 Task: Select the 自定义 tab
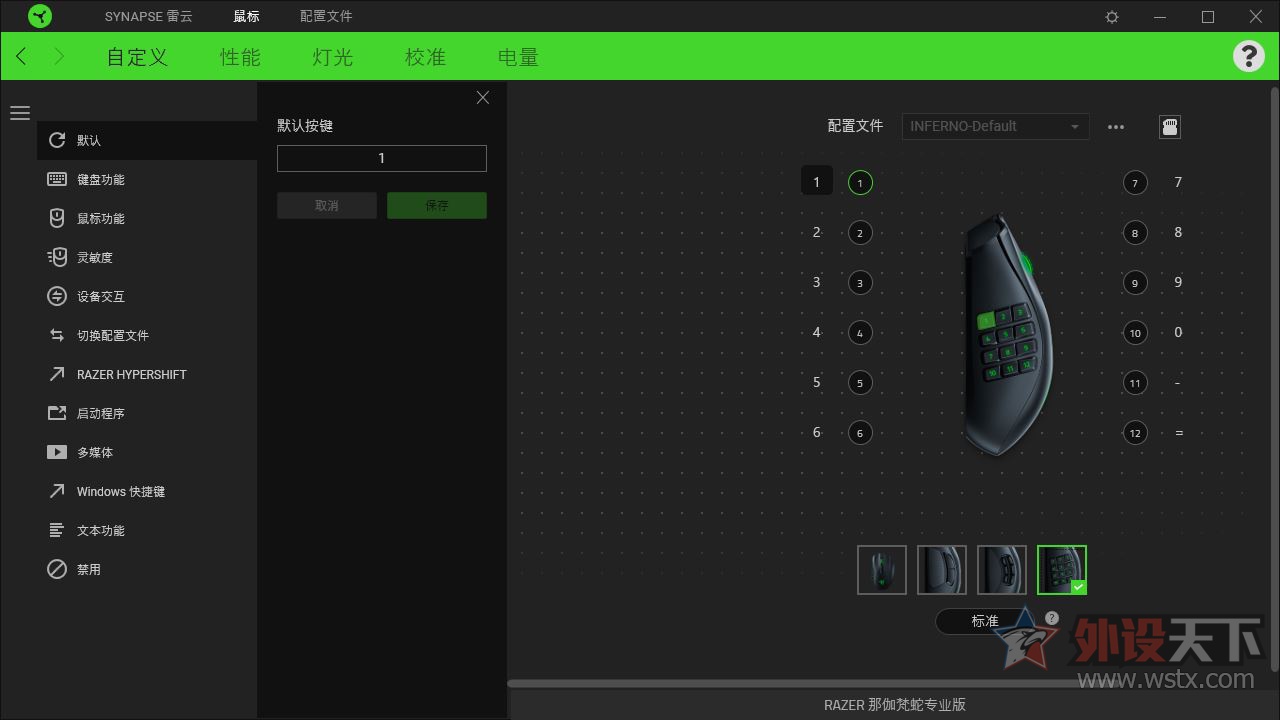coord(137,57)
